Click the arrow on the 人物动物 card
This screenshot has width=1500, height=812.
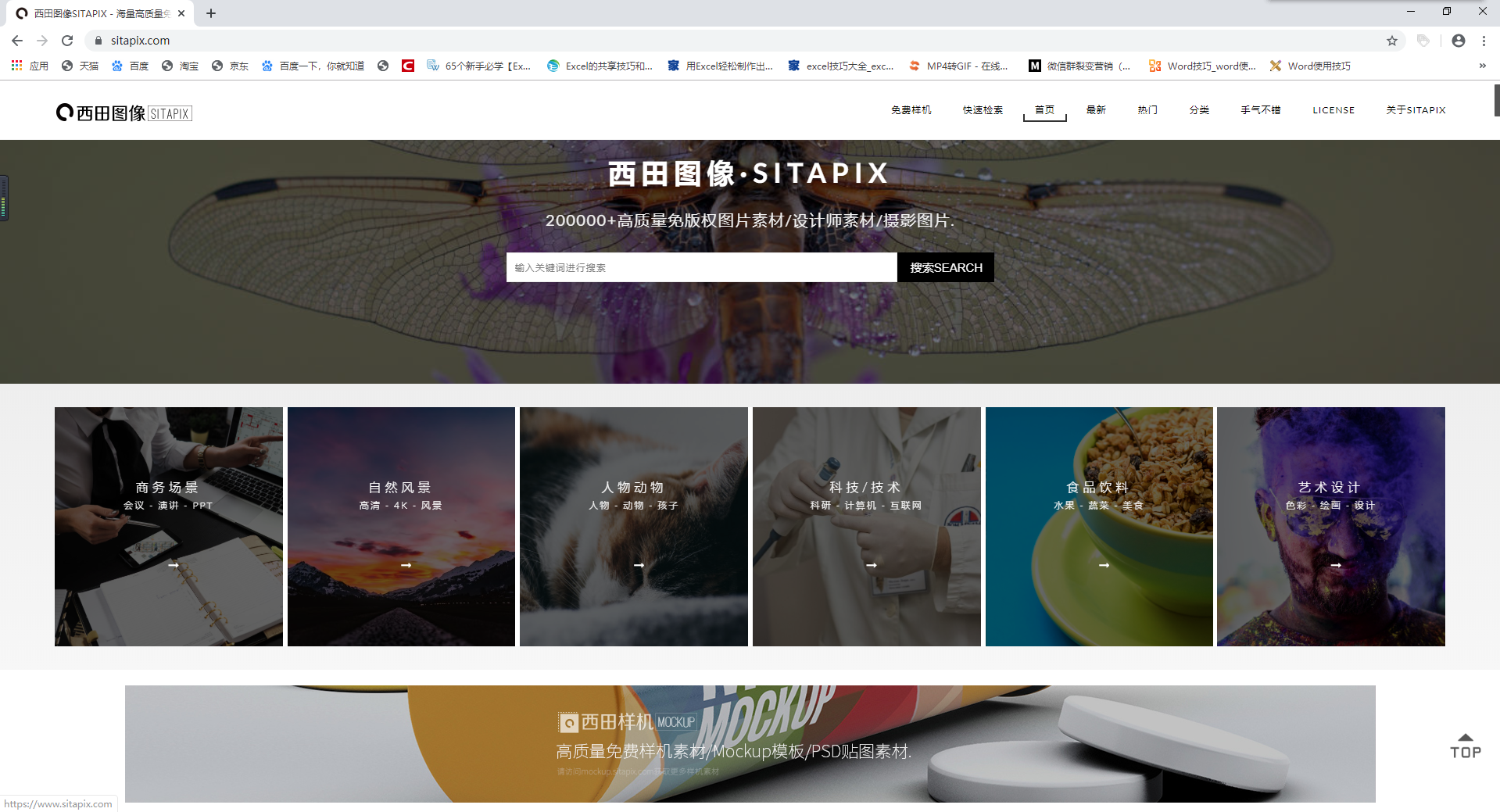(x=639, y=565)
